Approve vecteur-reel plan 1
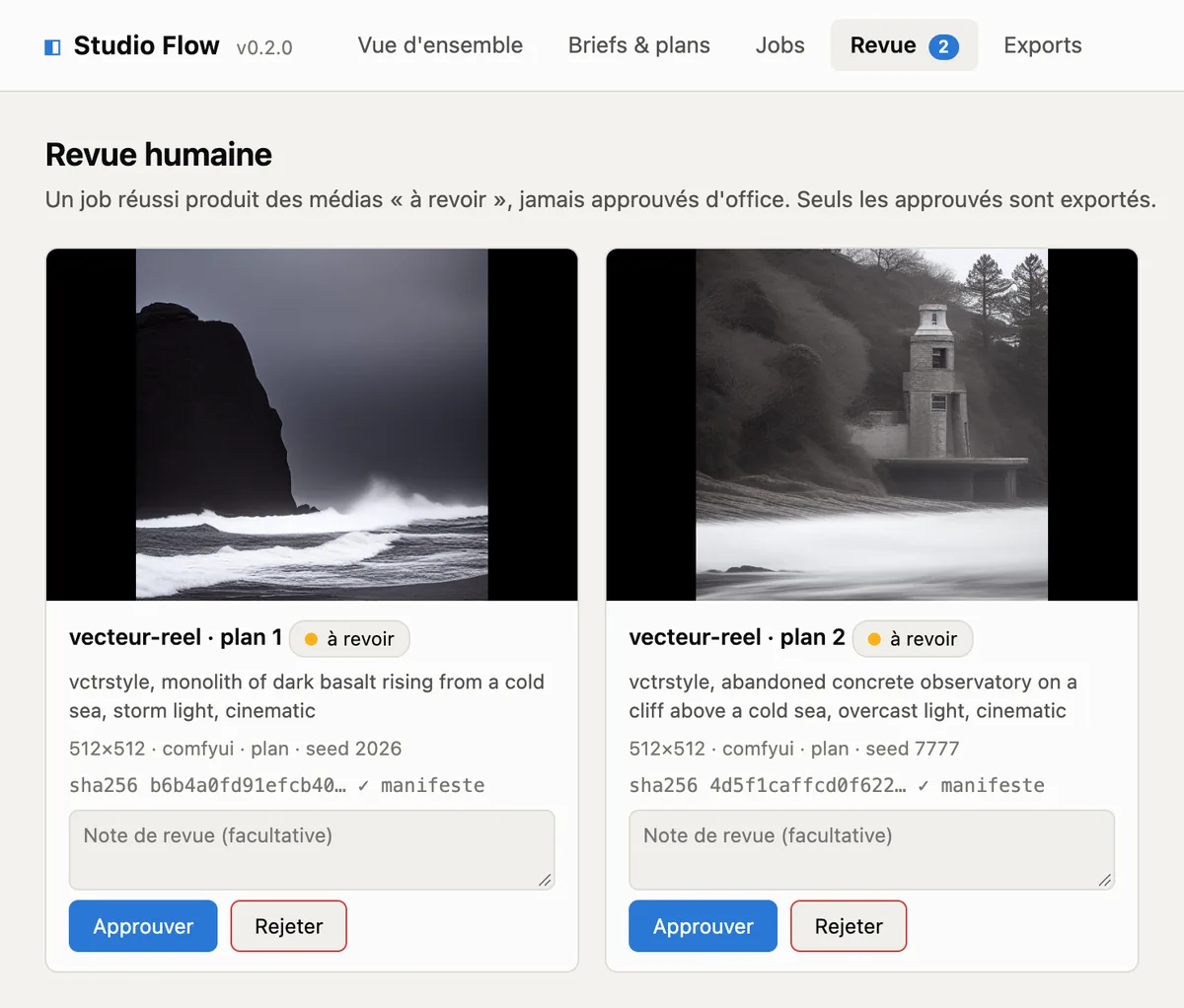This screenshot has width=1184, height=1008. coord(143,926)
